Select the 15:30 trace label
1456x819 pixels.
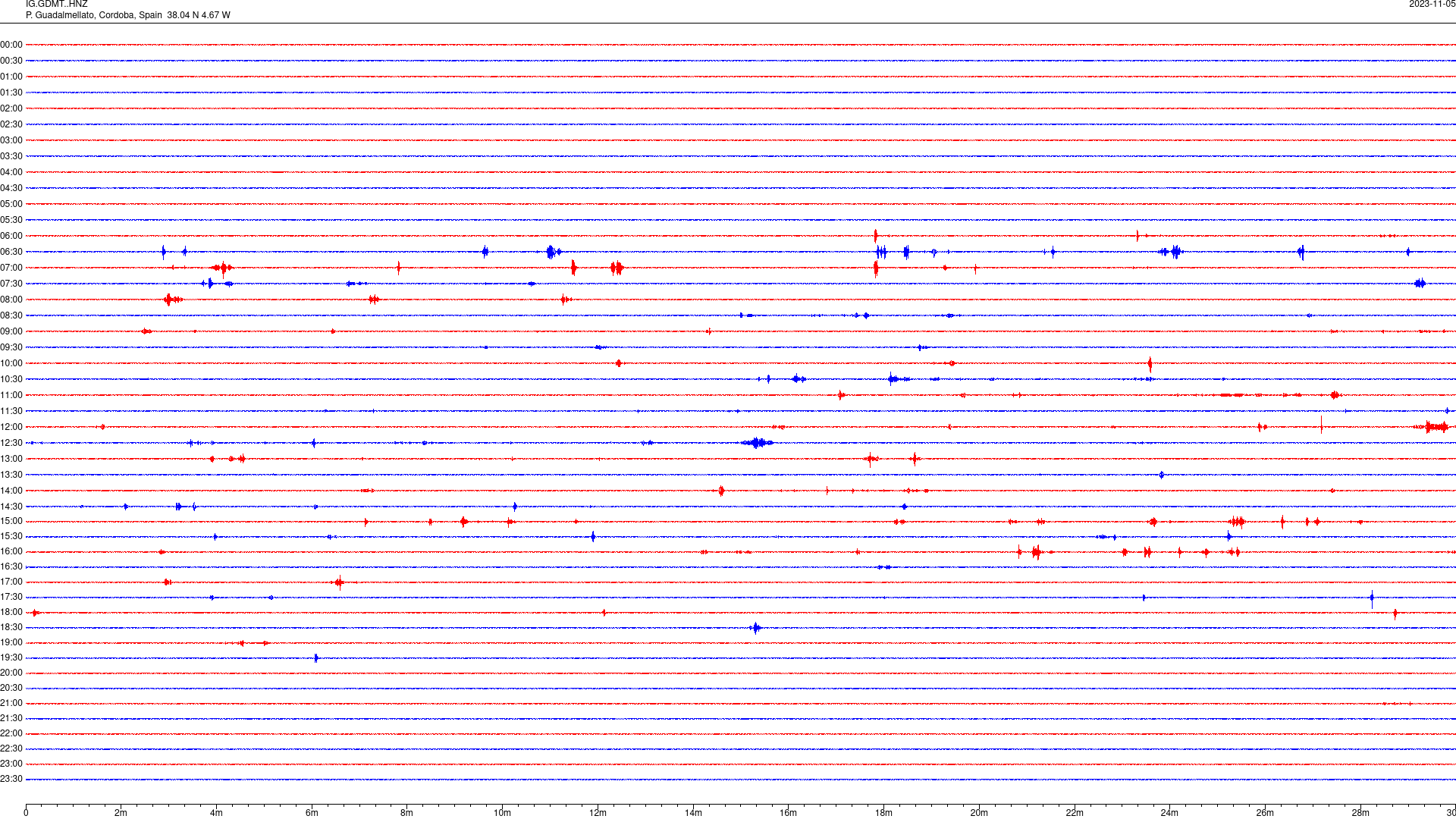click(x=11, y=536)
